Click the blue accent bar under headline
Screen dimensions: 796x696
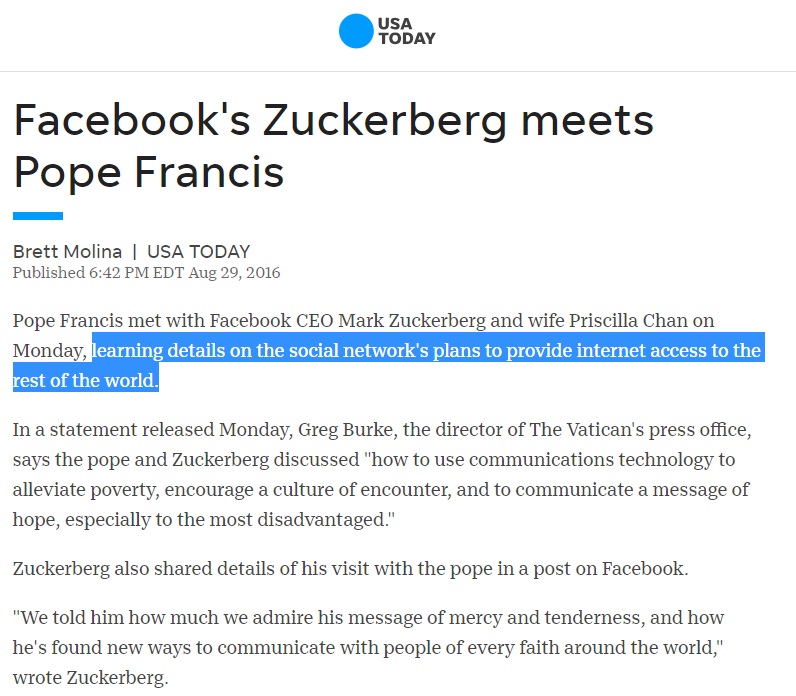[x=38, y=215]
